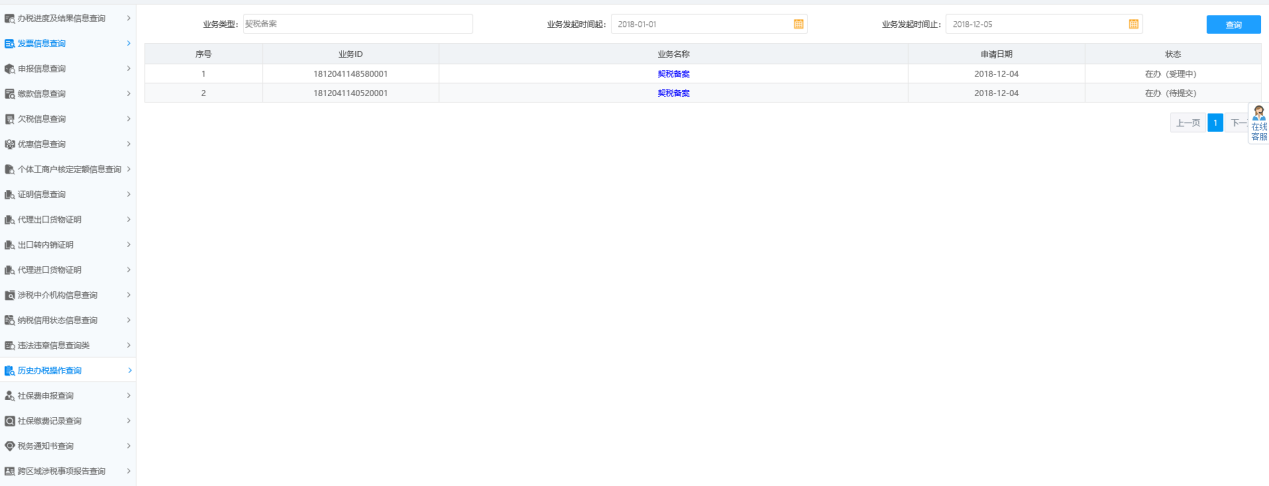Select business ID 1812041140520001
Viewport: 1269px width, 486px height.
tap(351, 93)
